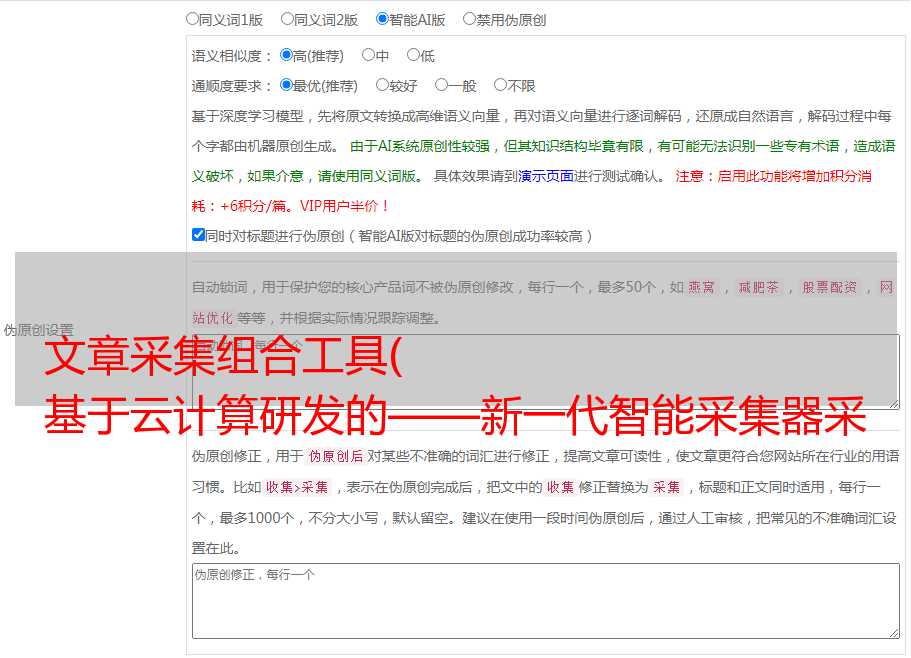This screenshot has width=911, height=658.
Task: Click into the 伪原创修正 text area
Action: click(x=546, y=601)
